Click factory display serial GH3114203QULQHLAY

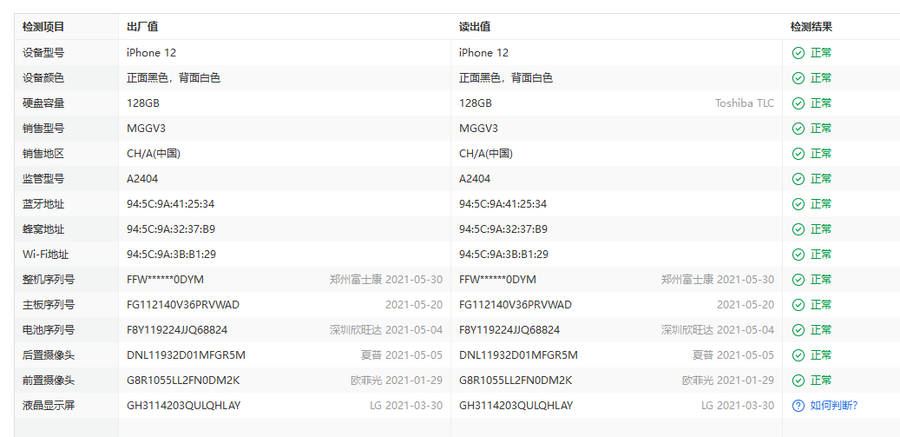point(184,406)
